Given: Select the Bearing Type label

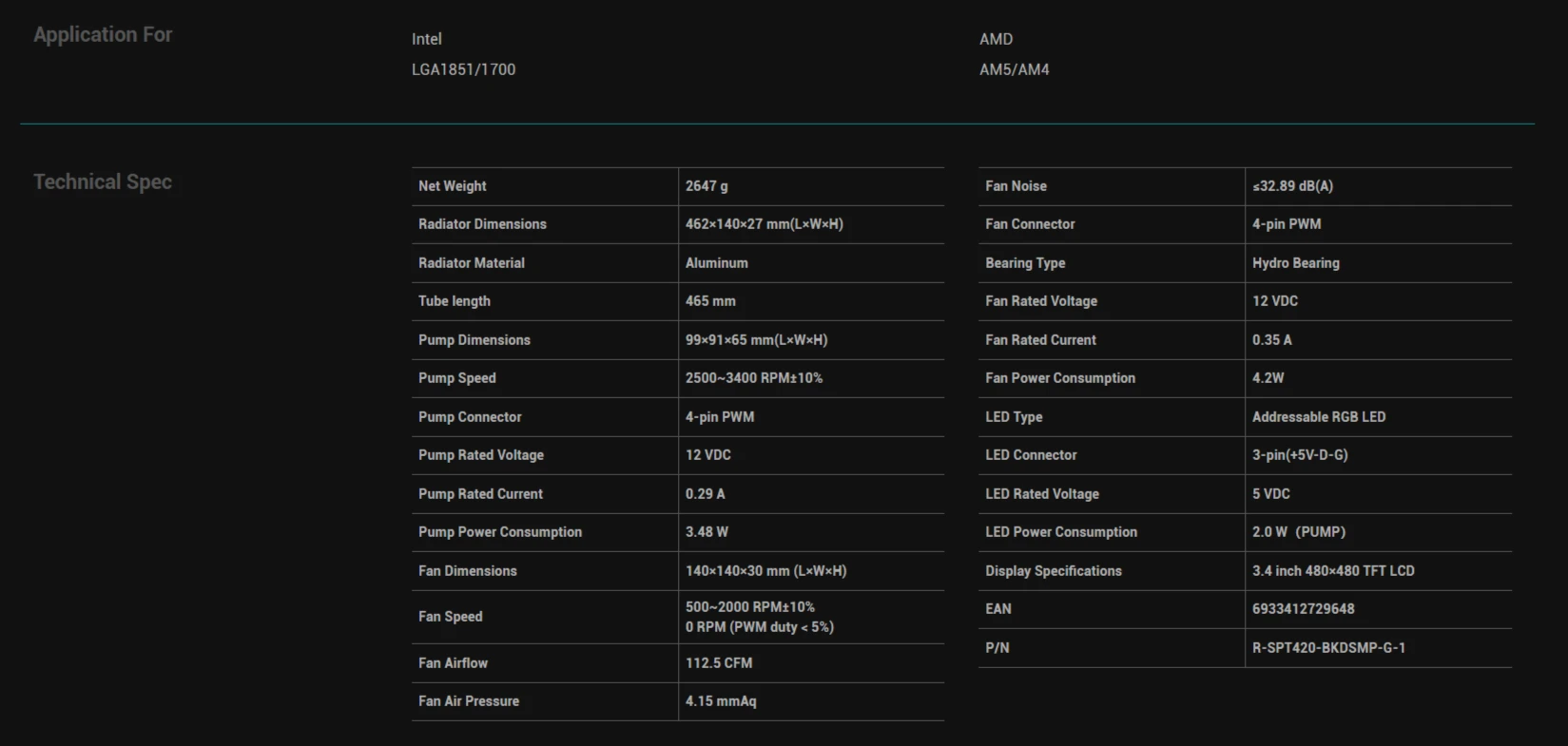Looking at the screenshot, I should [x=1025, y=263].
